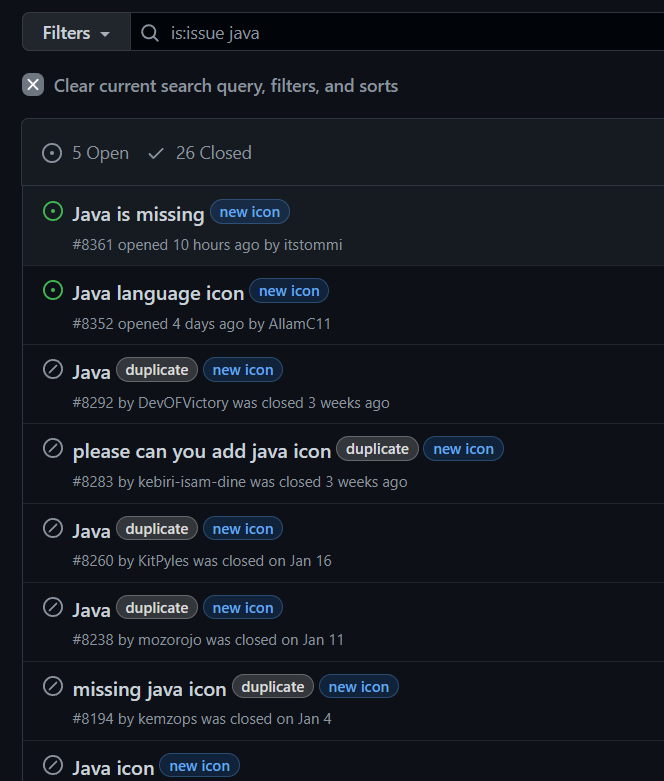Viewport: 664px width, 781px height.
Task: Open issue 'Java language icon'
Action: 158,293
